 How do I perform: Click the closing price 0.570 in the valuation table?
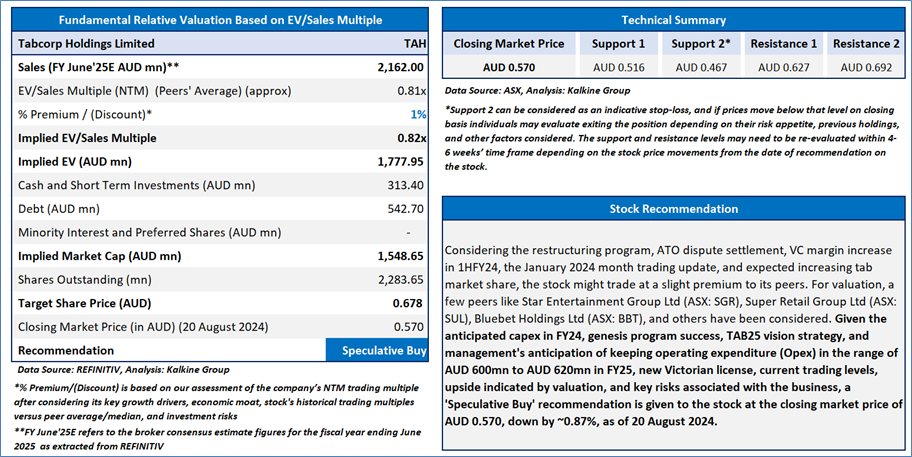408,327
